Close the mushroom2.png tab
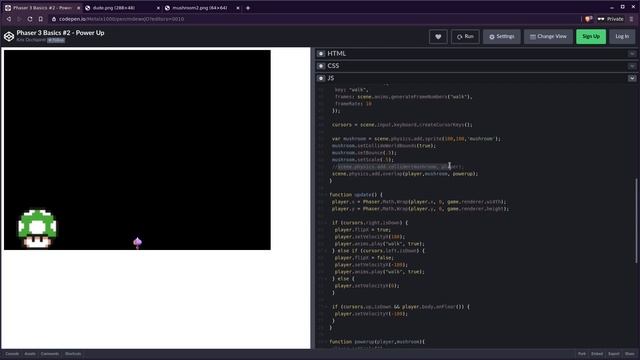This screenshot has width=640, height=360. [238, 8]
